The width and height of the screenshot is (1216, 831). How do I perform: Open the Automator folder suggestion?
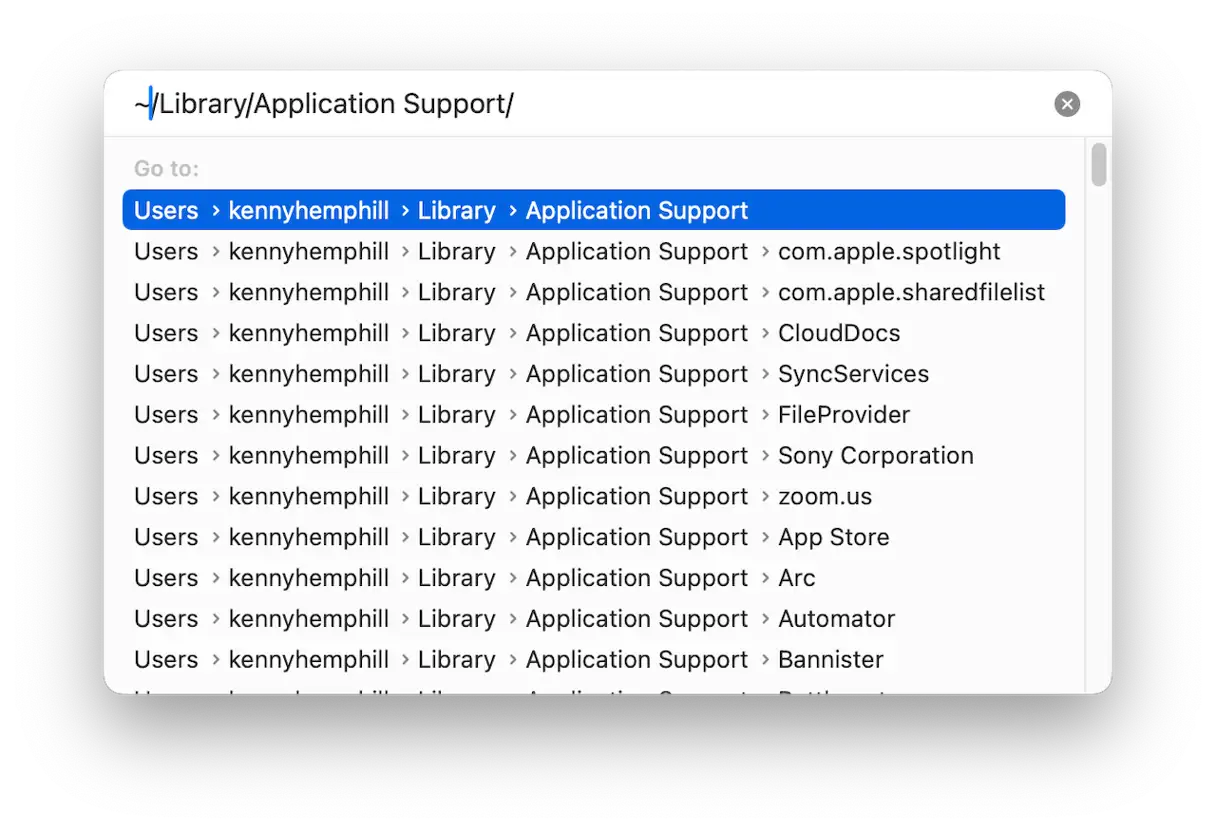click(x=594, y=619)
